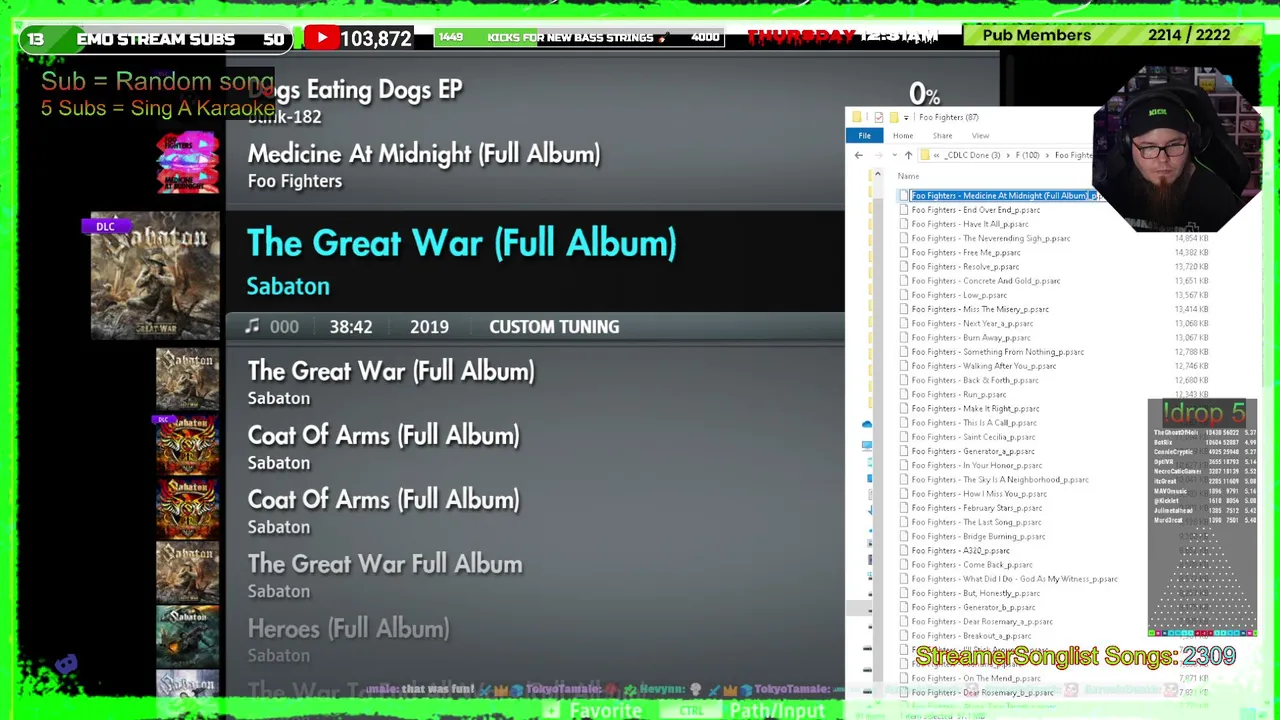The height and width of the screenshot is (720, 1280).
Task: Select But, Honestly_p.psarc file
Action: point(975,593)
